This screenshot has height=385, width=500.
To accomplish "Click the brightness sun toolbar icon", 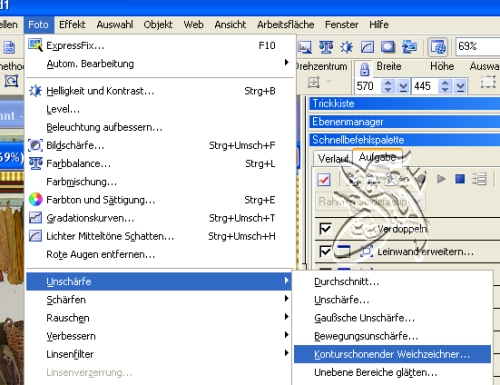I will point(346,47).
